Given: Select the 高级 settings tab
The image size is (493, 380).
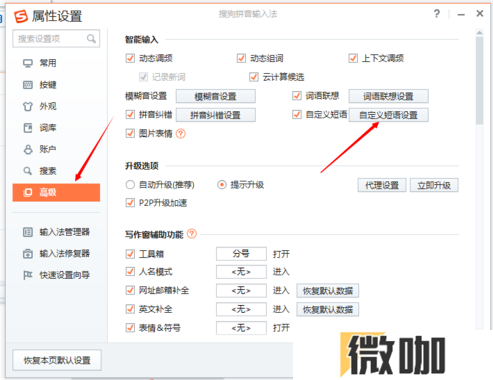Looking at the screenshot, I should [x=56, y=192].
